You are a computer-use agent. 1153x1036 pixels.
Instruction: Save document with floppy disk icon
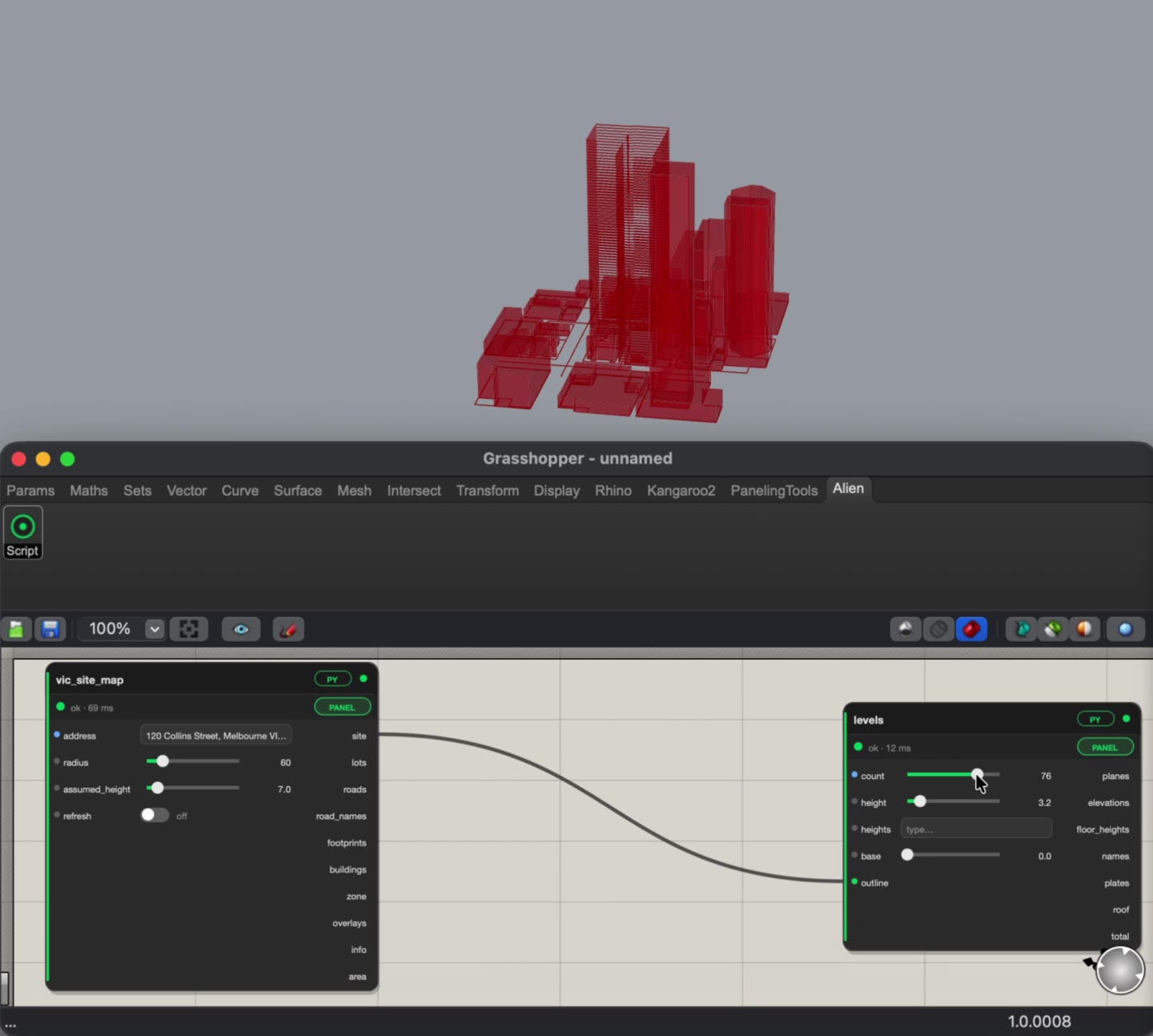[50, 629]
